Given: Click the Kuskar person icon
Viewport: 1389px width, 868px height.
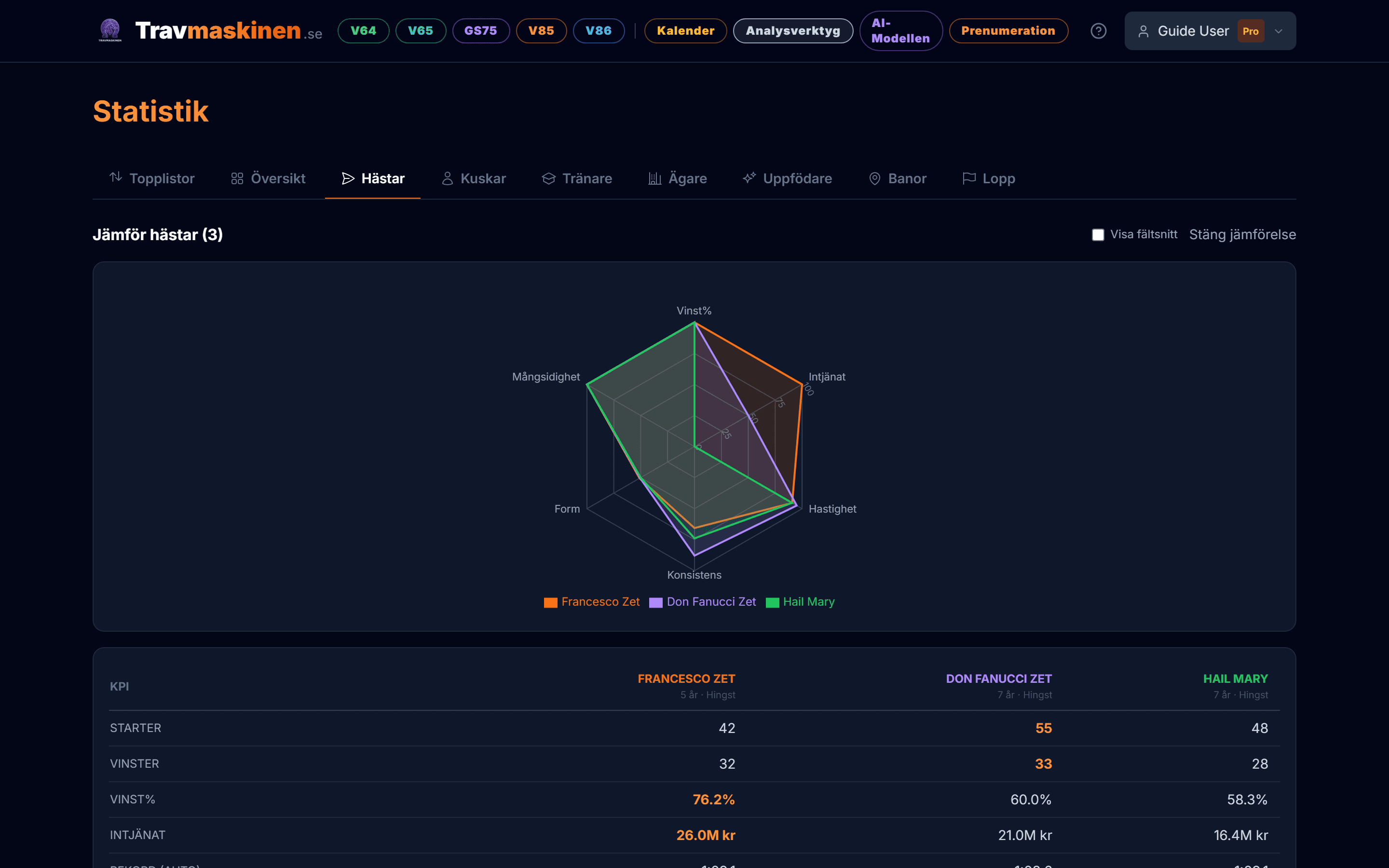Looking at the screenshot, I should point(447,178).
